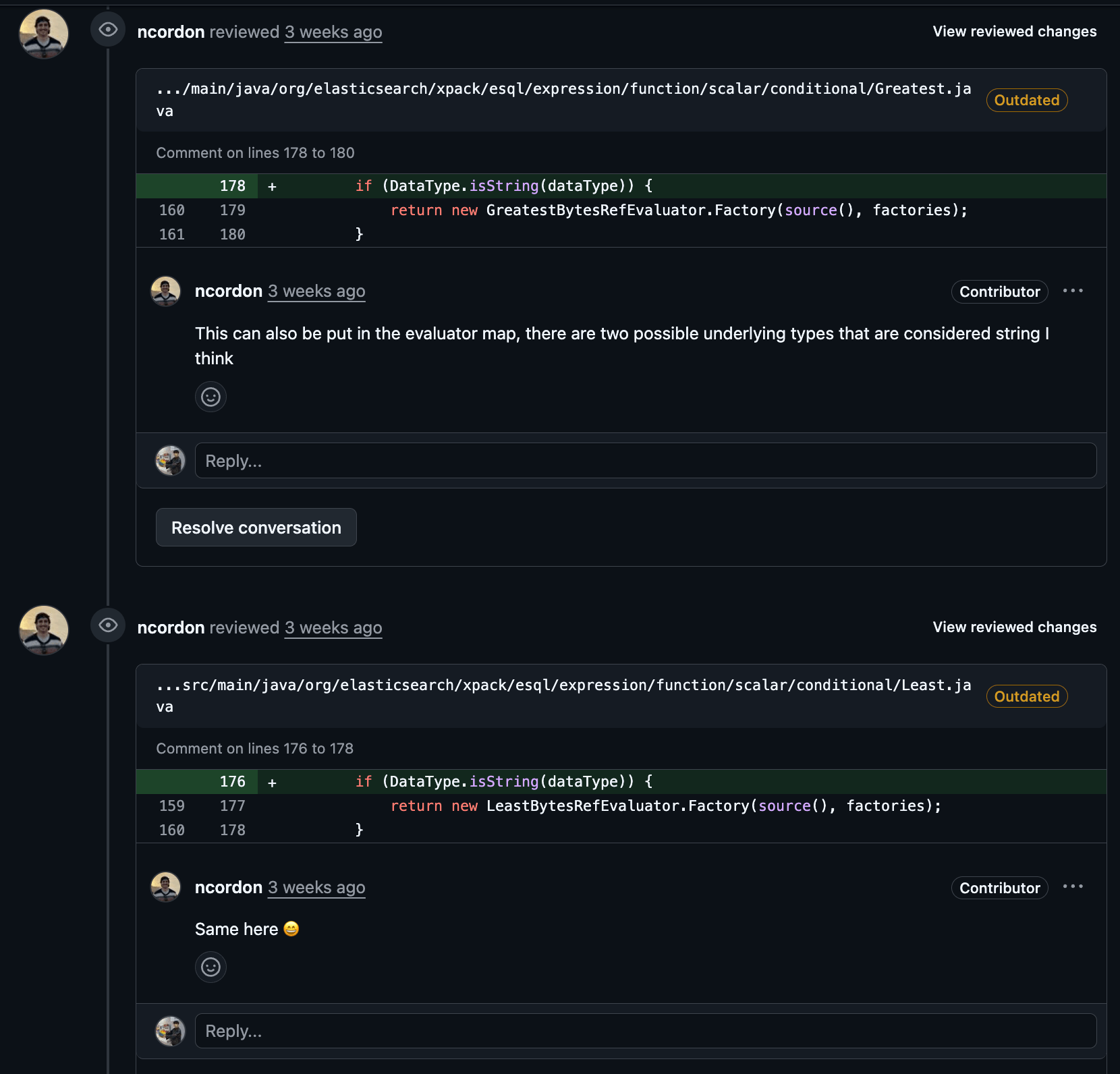Image resolution: width=1120 pixels, height=1074 pixels.
Task: Open the three-dot menu on Greatest.java comment
Action: [1073, 291]
